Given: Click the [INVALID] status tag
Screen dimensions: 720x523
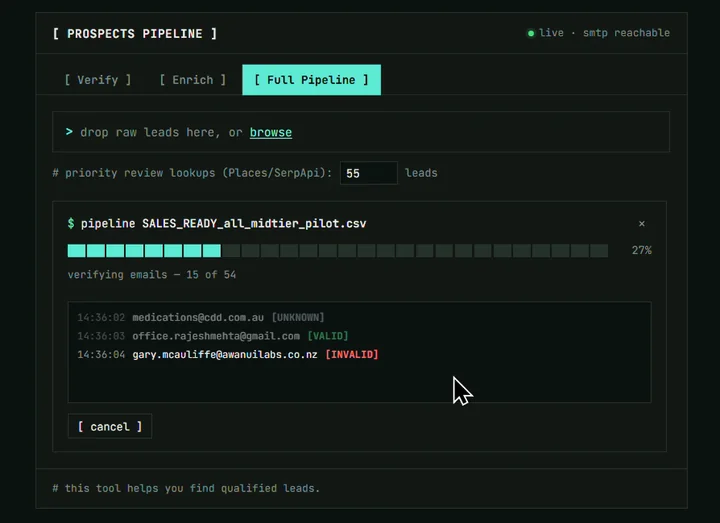Looking at the screenshot, I should pyautogui.click(x=352, y=354).
